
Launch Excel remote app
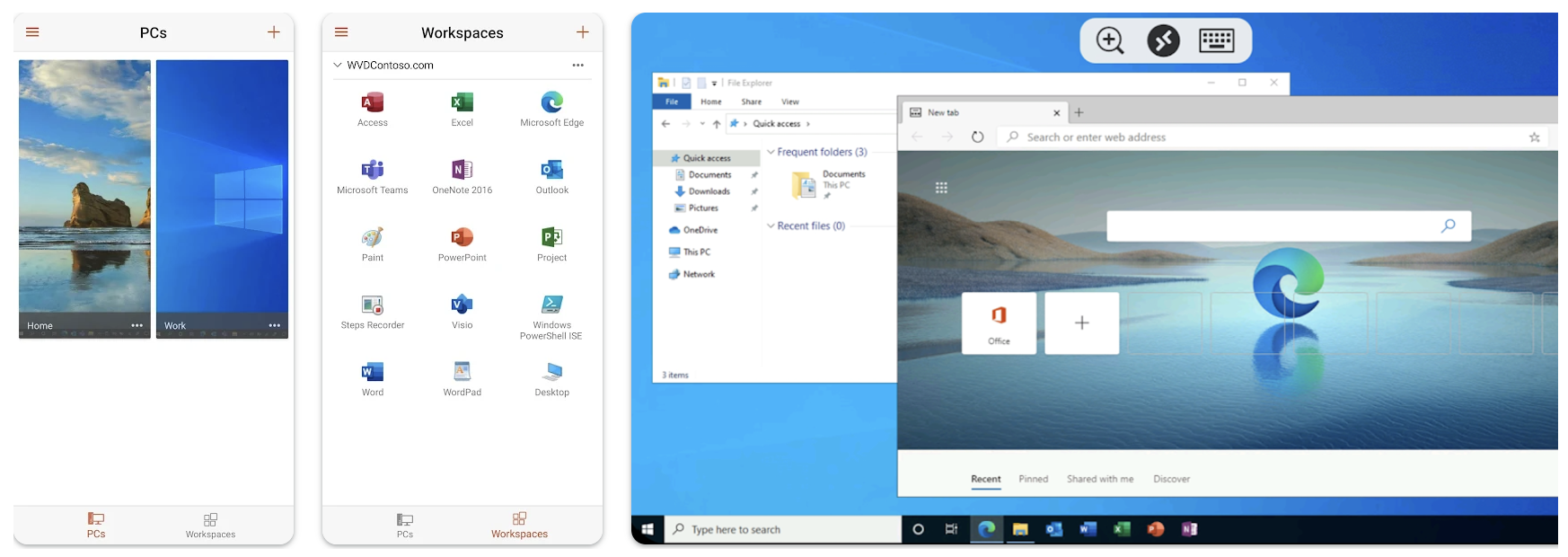462,110
